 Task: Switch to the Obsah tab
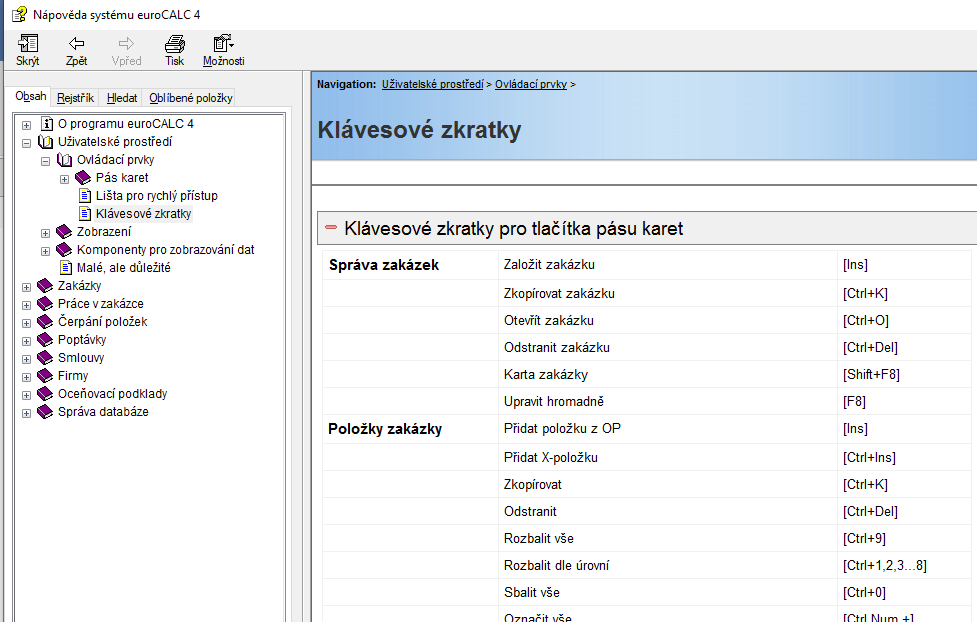[31, 96]
